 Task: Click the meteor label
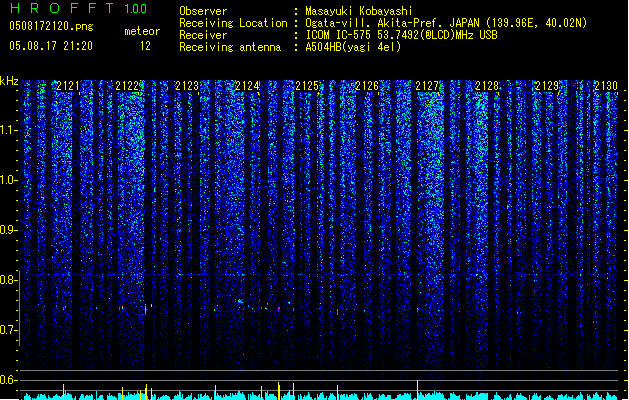click(x=142, y=31)
